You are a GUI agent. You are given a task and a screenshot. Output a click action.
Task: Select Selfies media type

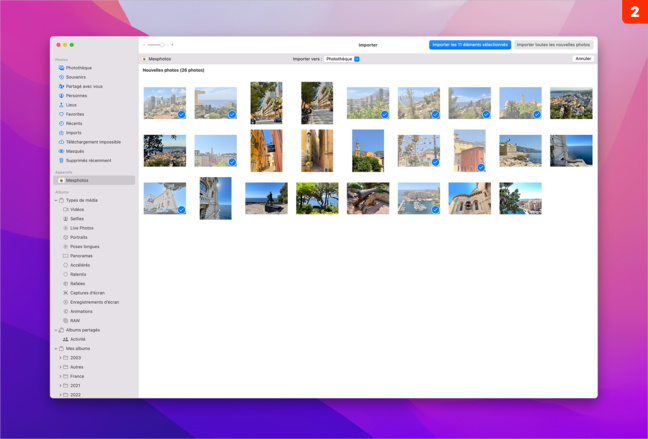(77, 219)
